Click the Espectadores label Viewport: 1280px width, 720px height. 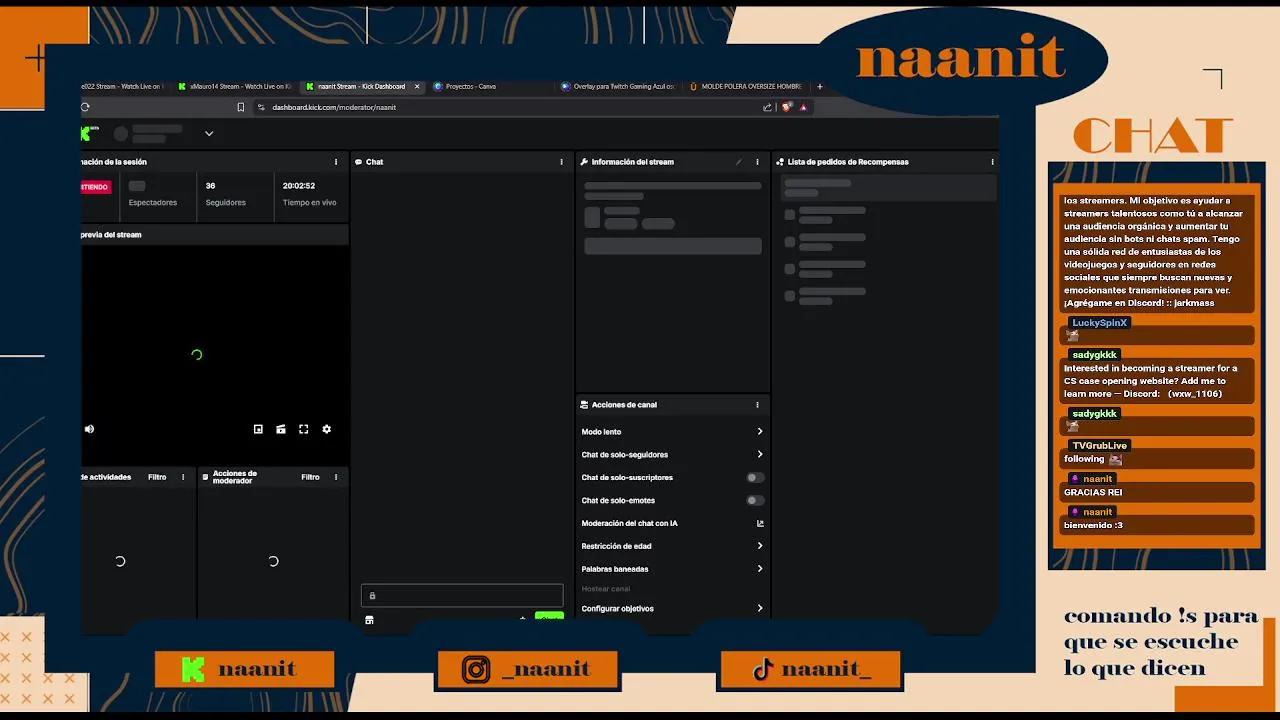point(153,202)
